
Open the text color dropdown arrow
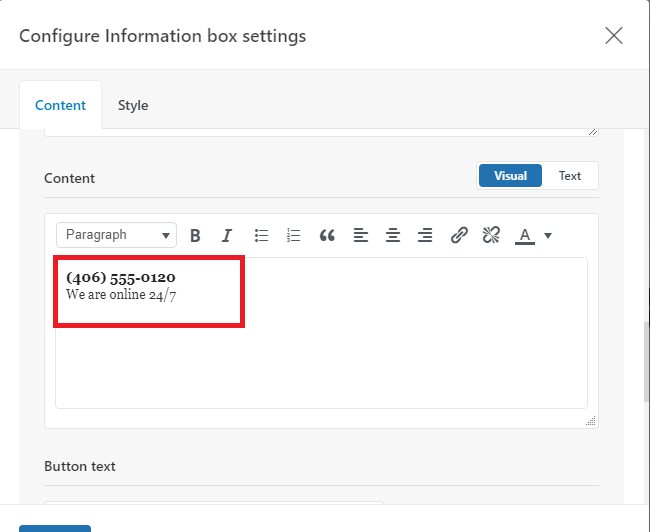coord(548,236)
